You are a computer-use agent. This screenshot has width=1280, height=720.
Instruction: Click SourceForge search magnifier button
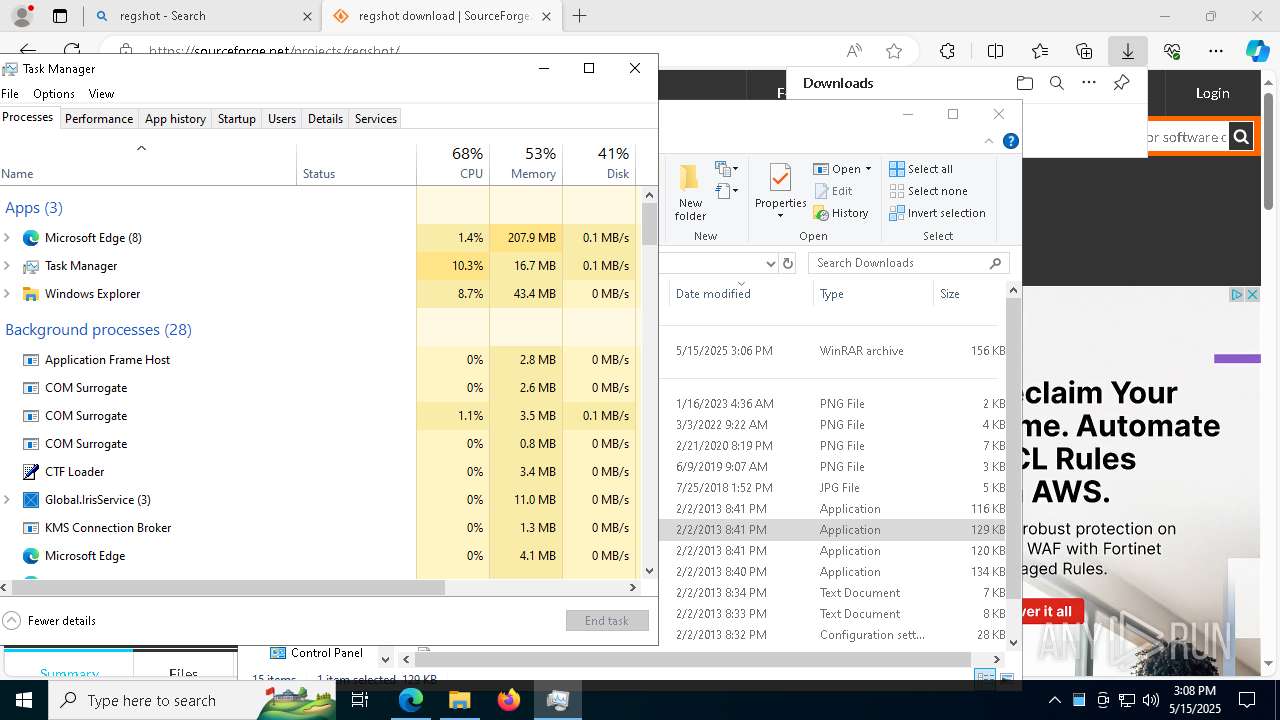click(x=1240, y=137)
